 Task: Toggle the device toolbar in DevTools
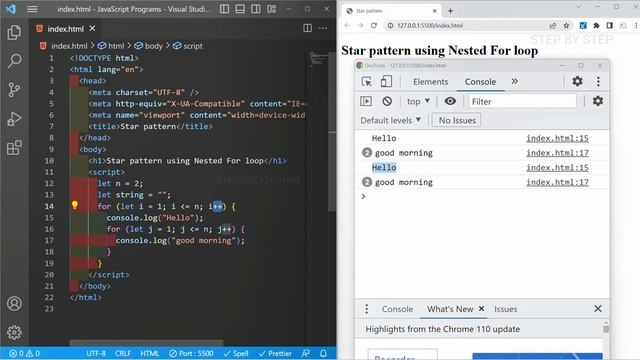pyautogui.click(x=386, y=82)
